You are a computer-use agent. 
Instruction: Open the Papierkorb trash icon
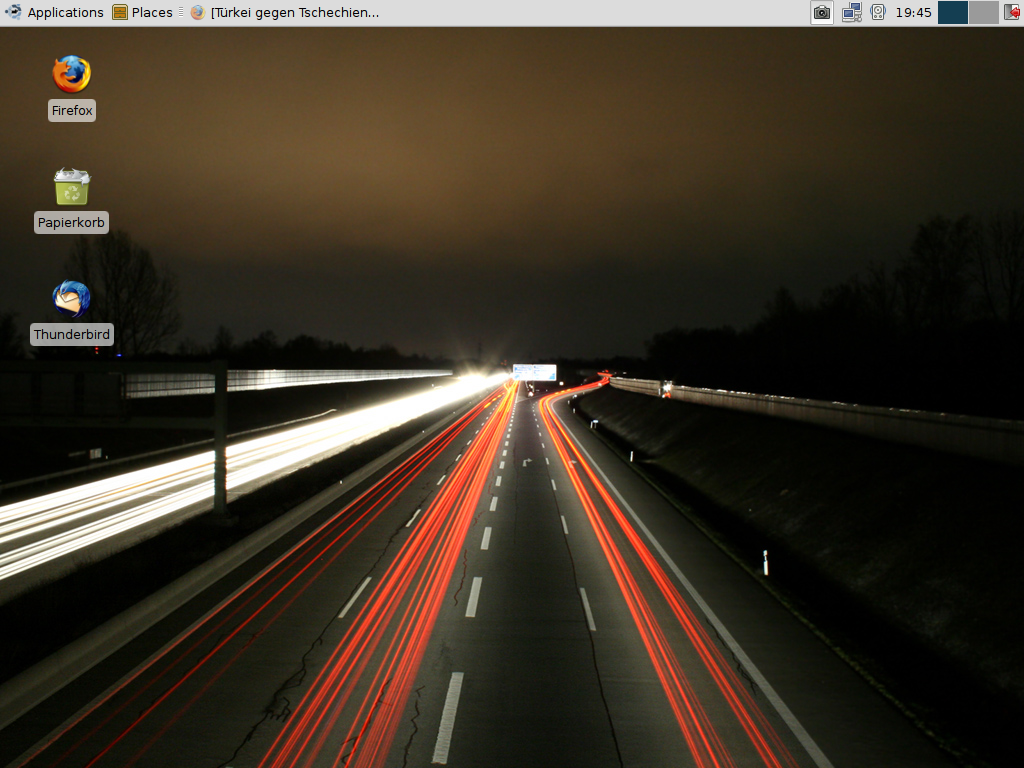71,187
